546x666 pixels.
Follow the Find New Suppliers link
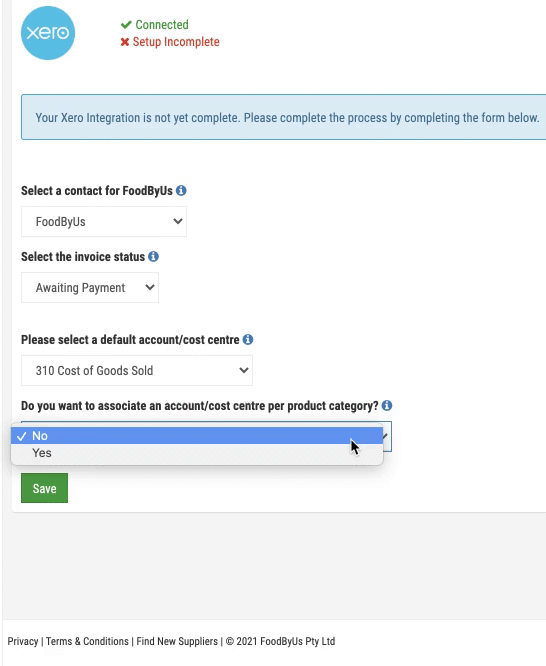pyautogui.click(x=177, y=641)
